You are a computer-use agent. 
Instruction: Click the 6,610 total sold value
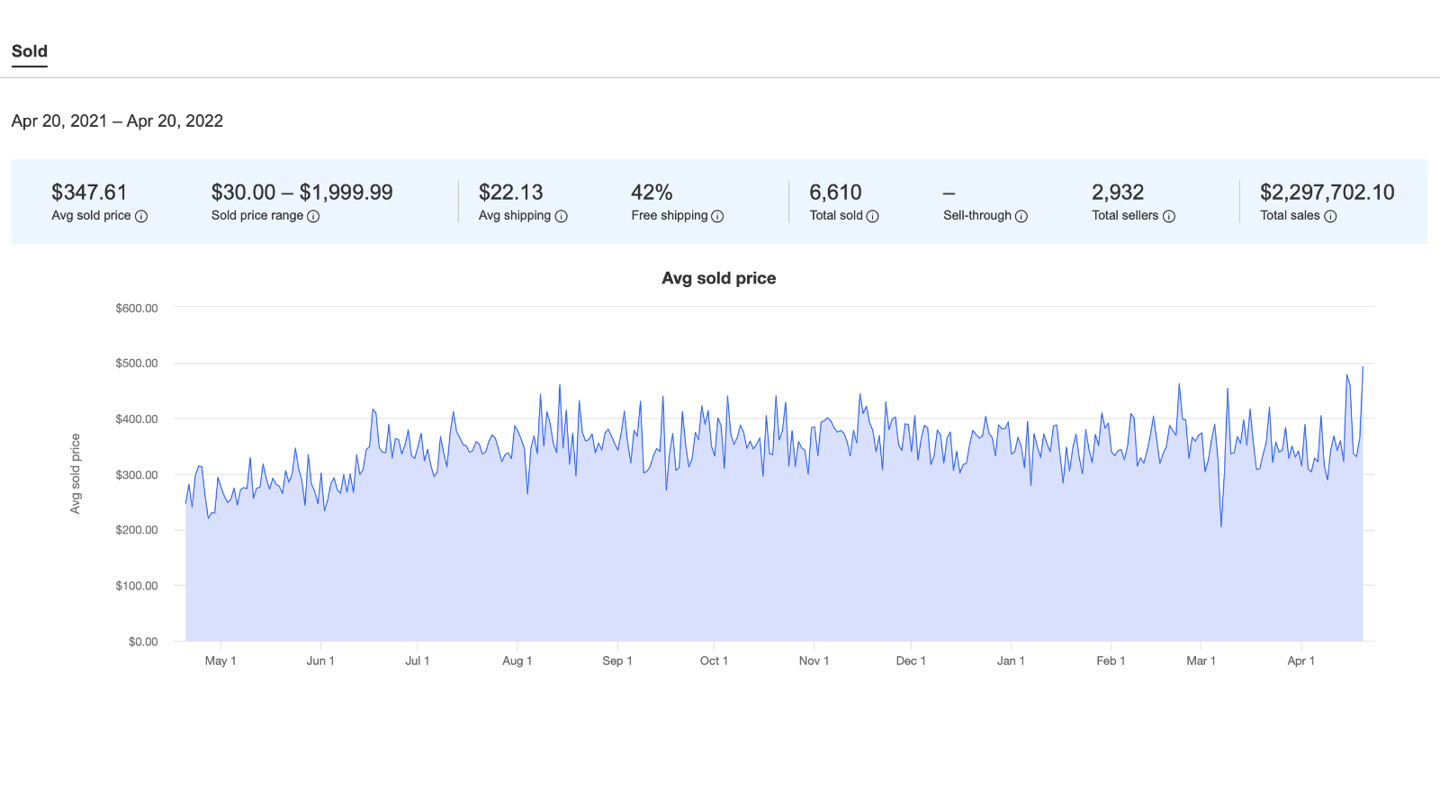[x=836, y=192]
